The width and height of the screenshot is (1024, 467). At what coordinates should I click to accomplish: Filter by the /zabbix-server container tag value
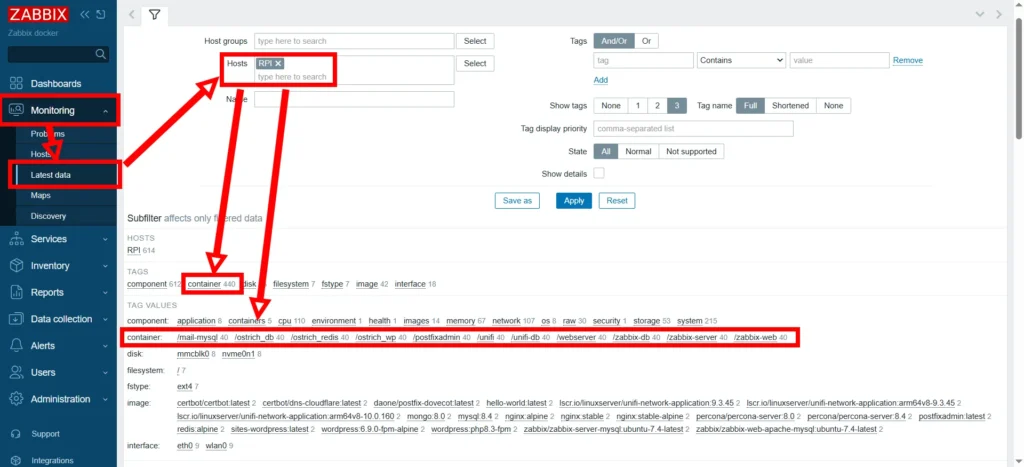coord(692,338)
